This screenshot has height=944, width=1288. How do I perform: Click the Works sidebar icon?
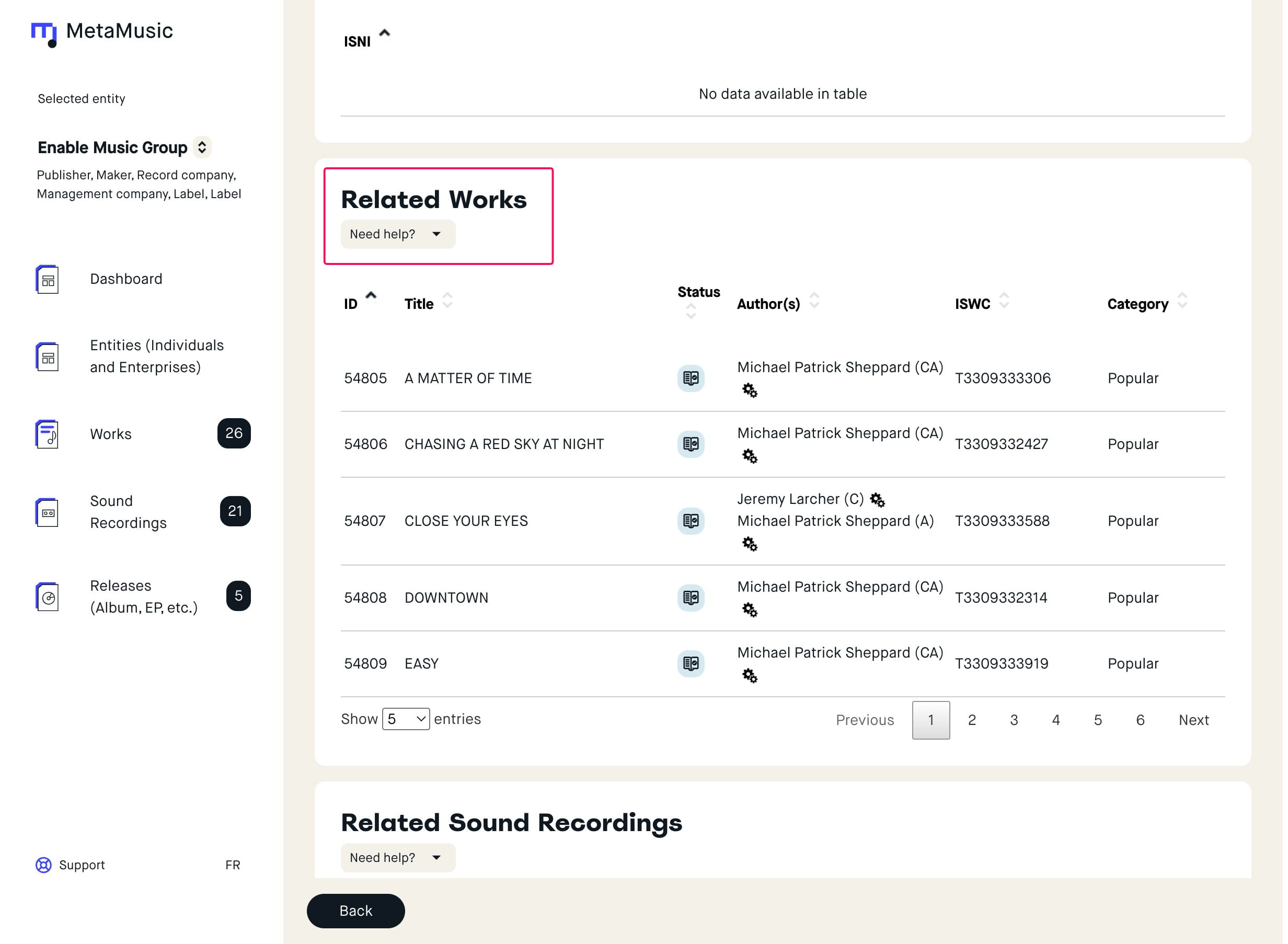click(x=48, y=435)
